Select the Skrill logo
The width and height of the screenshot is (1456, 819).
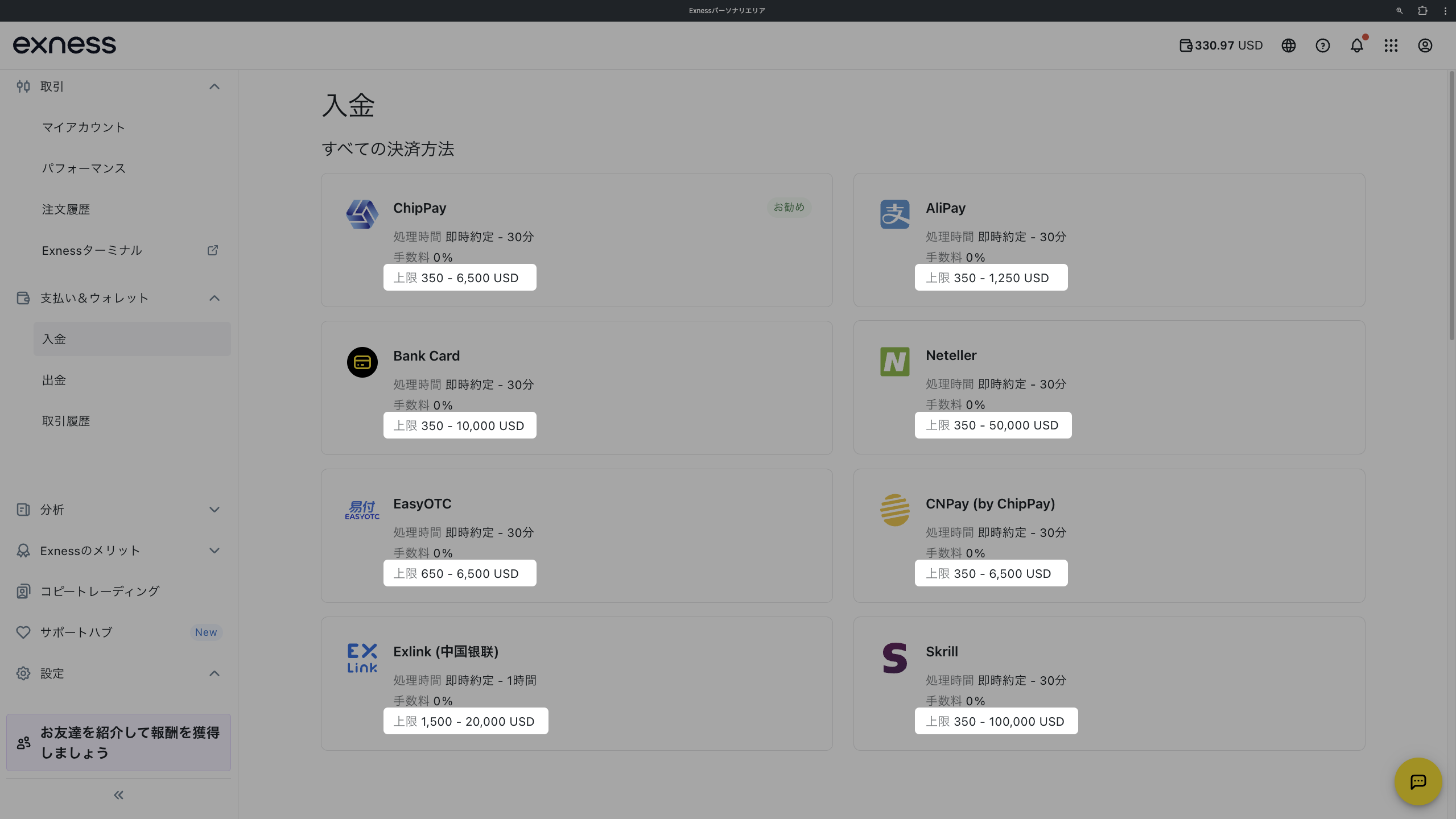895,658
